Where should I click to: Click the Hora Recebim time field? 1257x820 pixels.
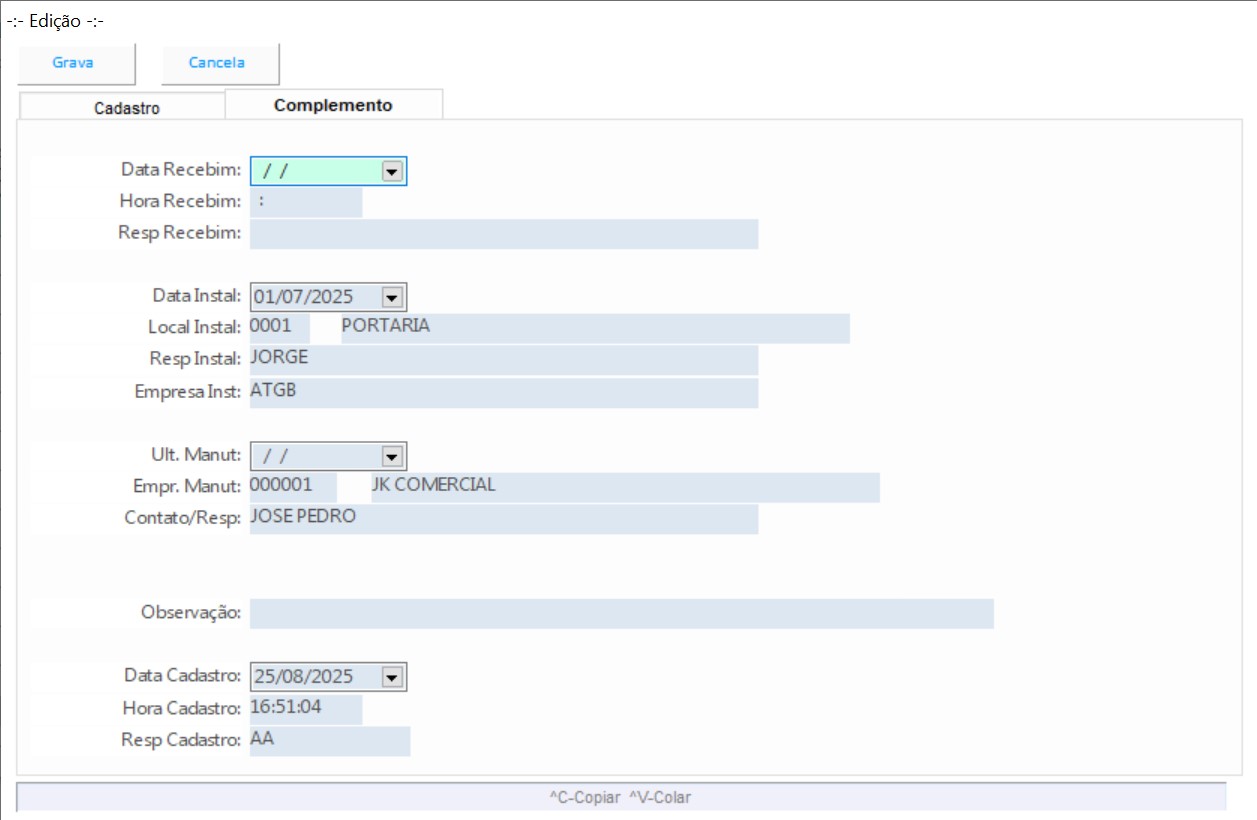[x=305, y=202]
